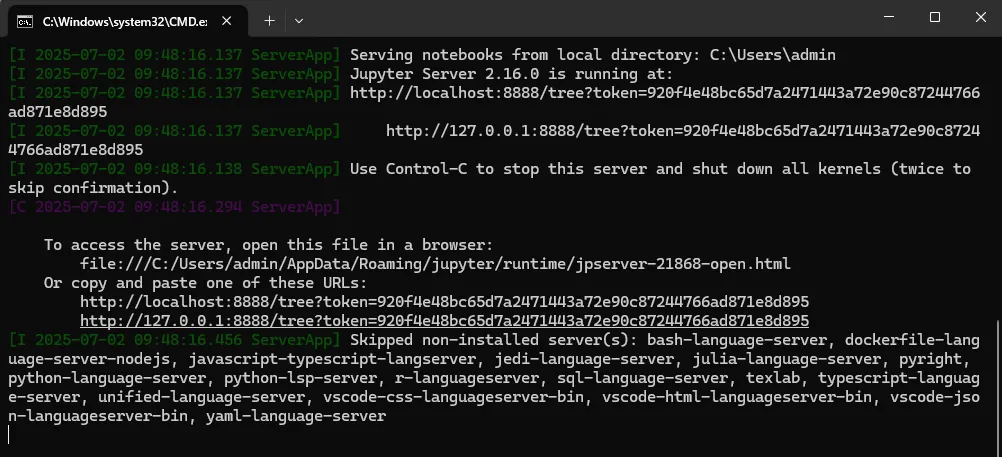This screenshot has height=457, width=1002.
Task: Minimize the terminal window
Action: 888,17
